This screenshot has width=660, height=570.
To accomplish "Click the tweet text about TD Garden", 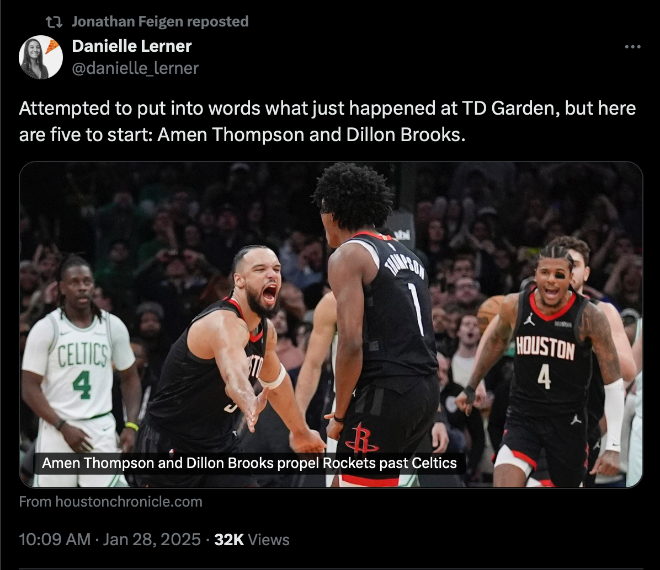I will [327, 121].
